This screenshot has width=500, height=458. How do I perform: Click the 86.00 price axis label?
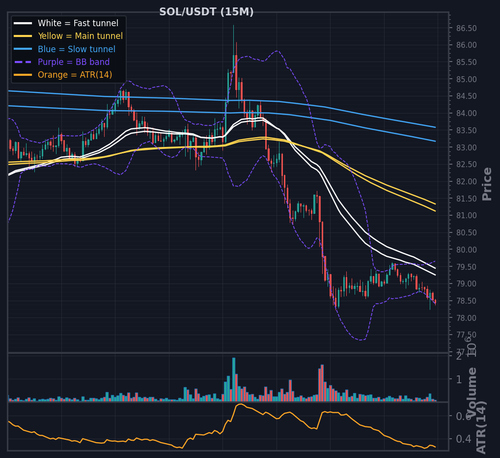click(466, 45)
